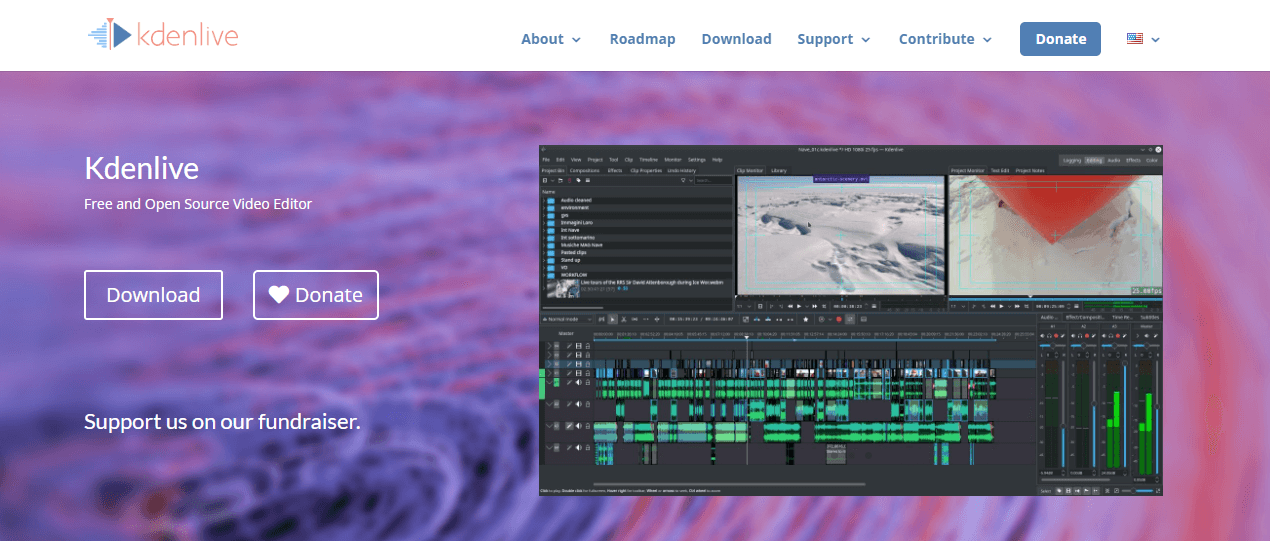Expand the Support navigation menu

(834, 39)
